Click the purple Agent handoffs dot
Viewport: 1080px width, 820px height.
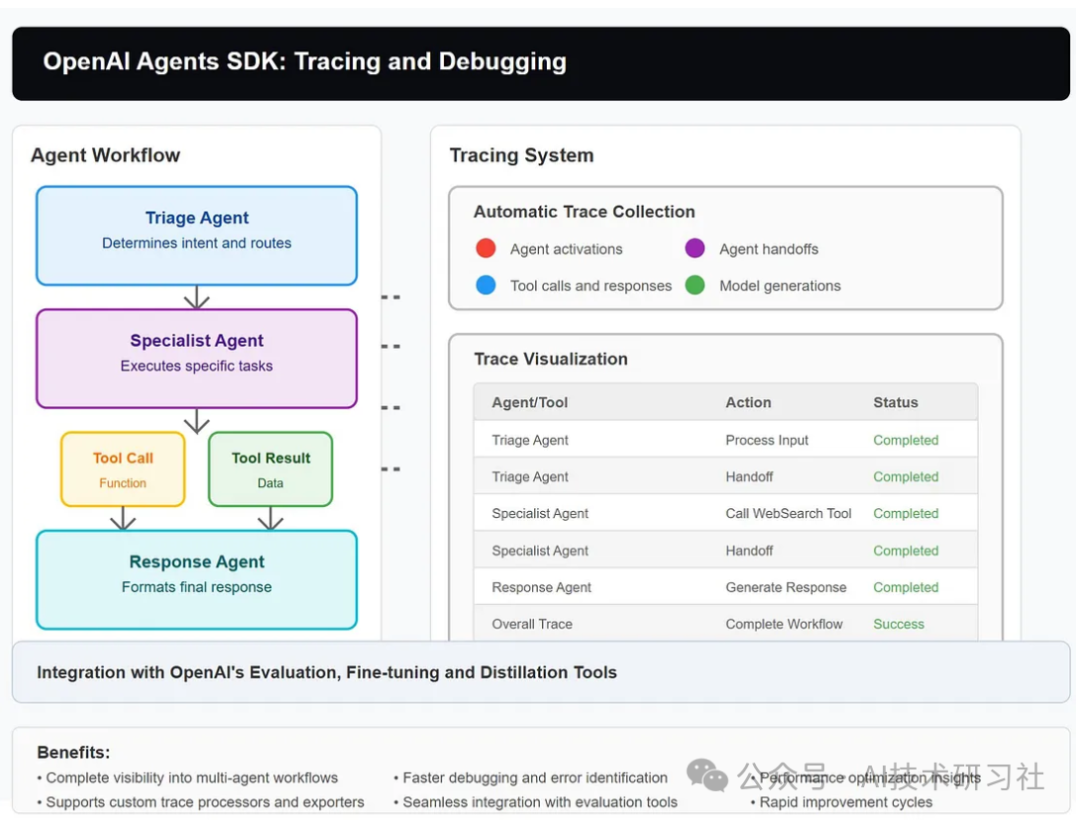click(x=695, y=249)
